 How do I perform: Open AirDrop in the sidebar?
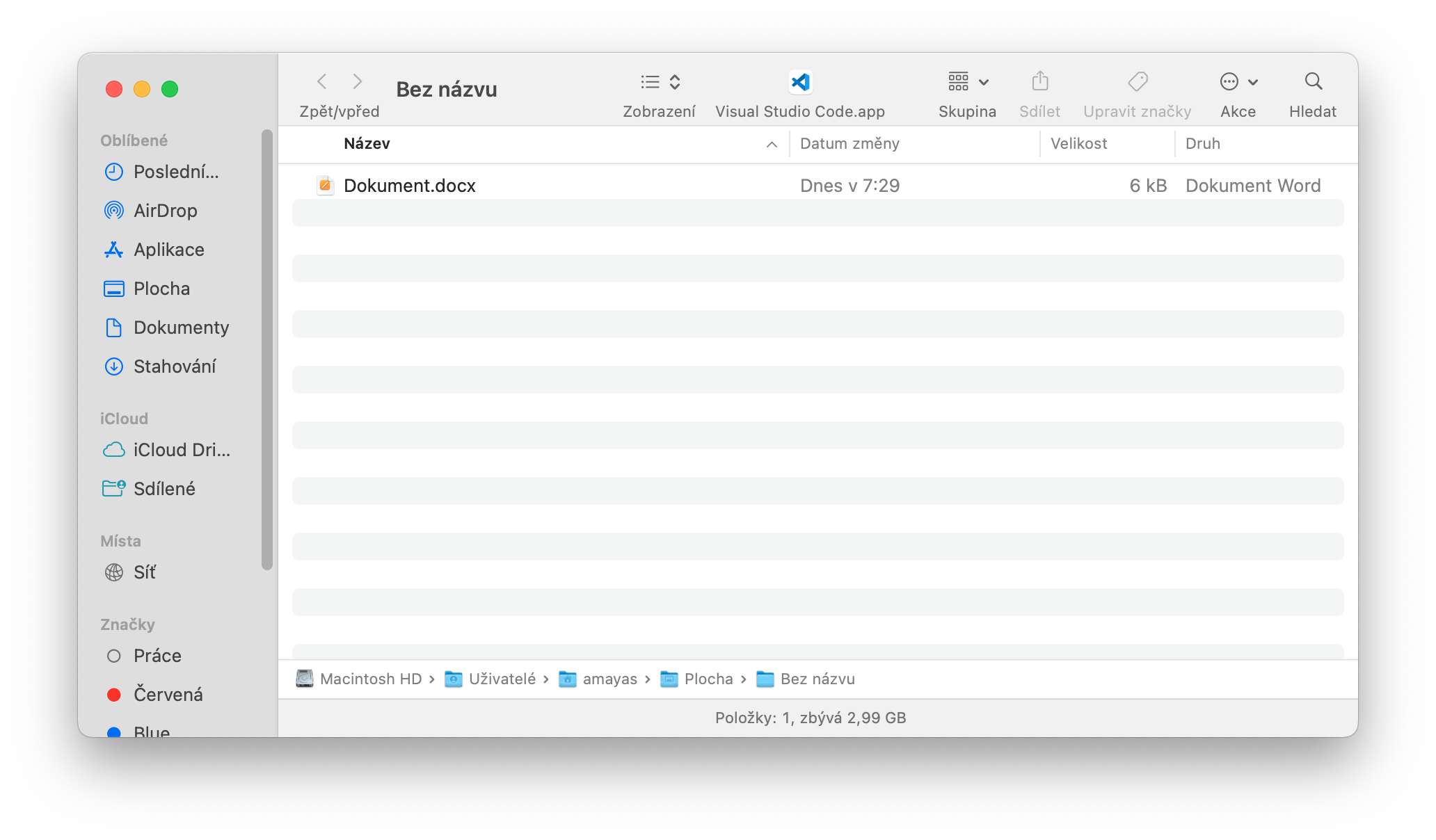[x=165, y=211]
